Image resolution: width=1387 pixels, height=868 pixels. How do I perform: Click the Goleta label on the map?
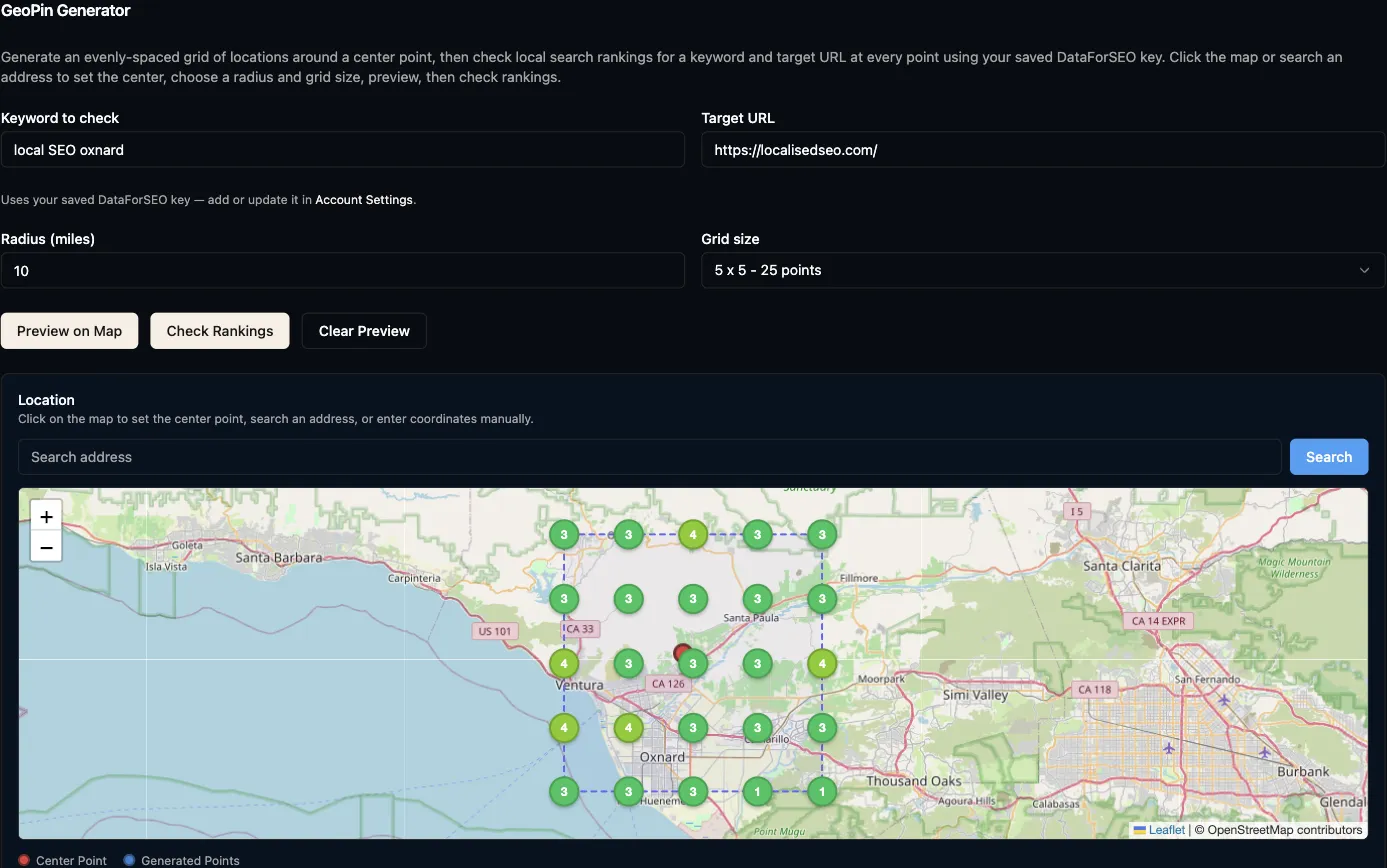pyautogui.click(x=187, y=546)
